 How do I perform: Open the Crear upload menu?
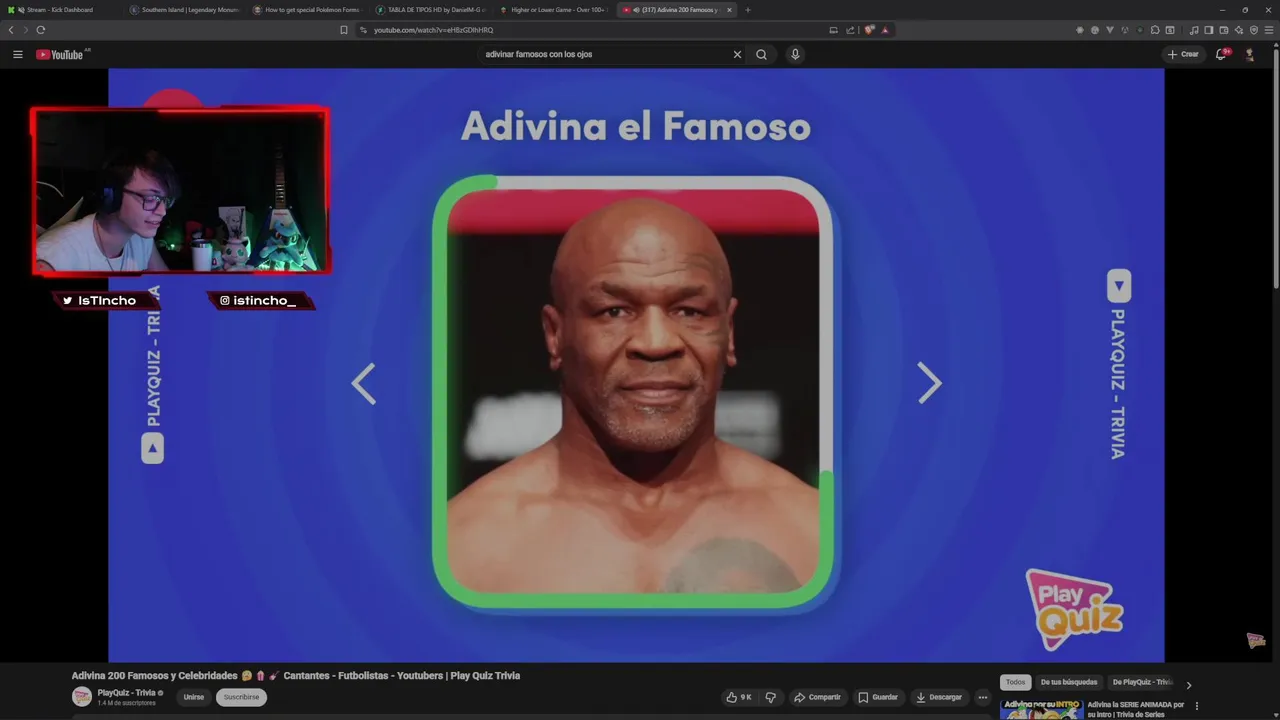[1182, 54]
